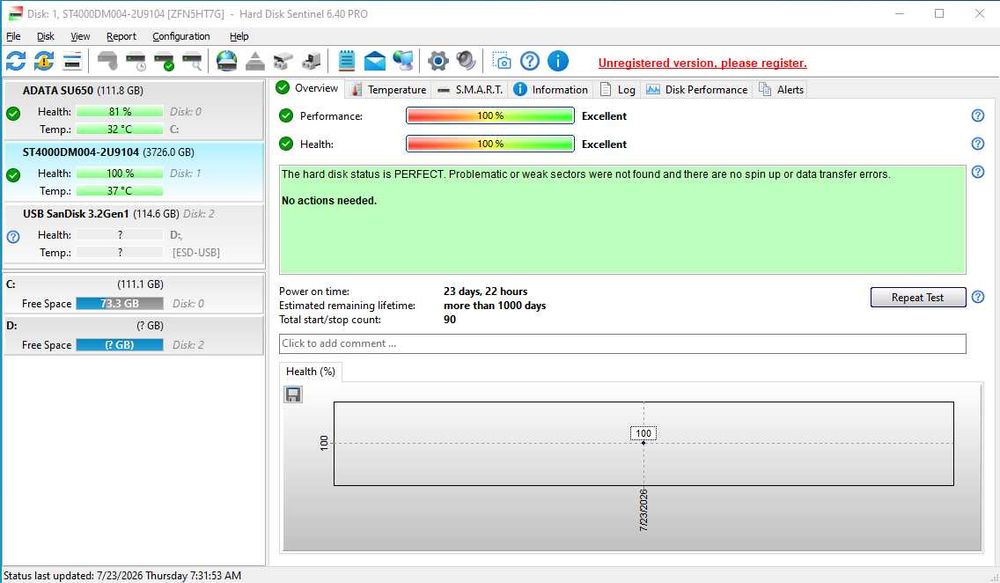Screen dimensions: 1000x583
Task: Click the Refresh disk status icon
Action: click(x=16, y=61)
